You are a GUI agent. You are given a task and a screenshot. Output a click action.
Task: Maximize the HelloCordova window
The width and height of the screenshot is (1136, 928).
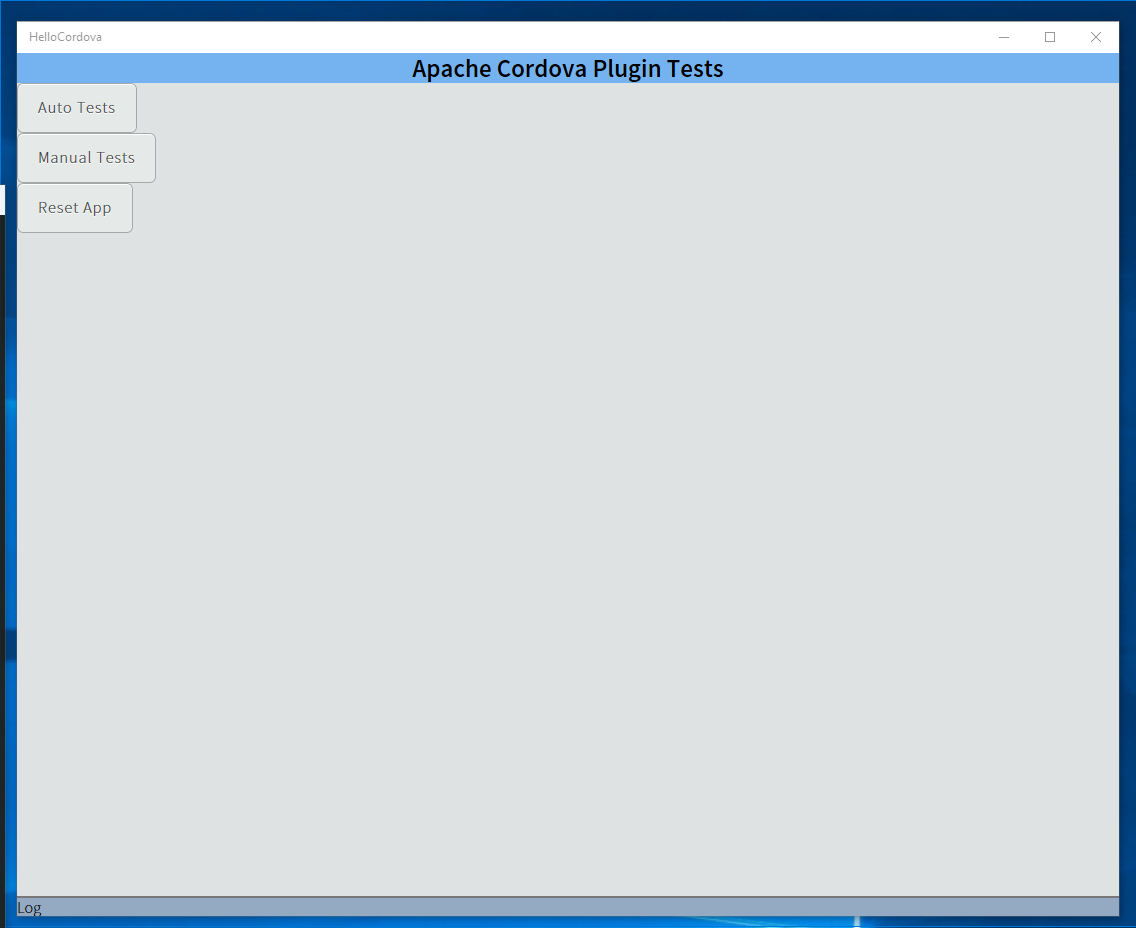pyautogui.click(x=1050, y=37)
